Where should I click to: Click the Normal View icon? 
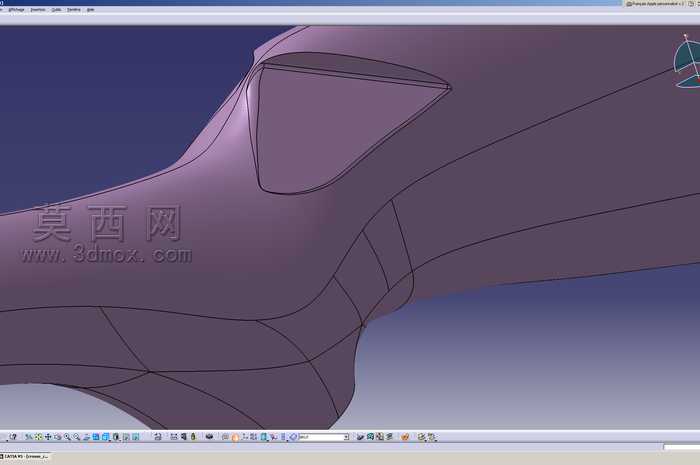[x=86, y=437]
